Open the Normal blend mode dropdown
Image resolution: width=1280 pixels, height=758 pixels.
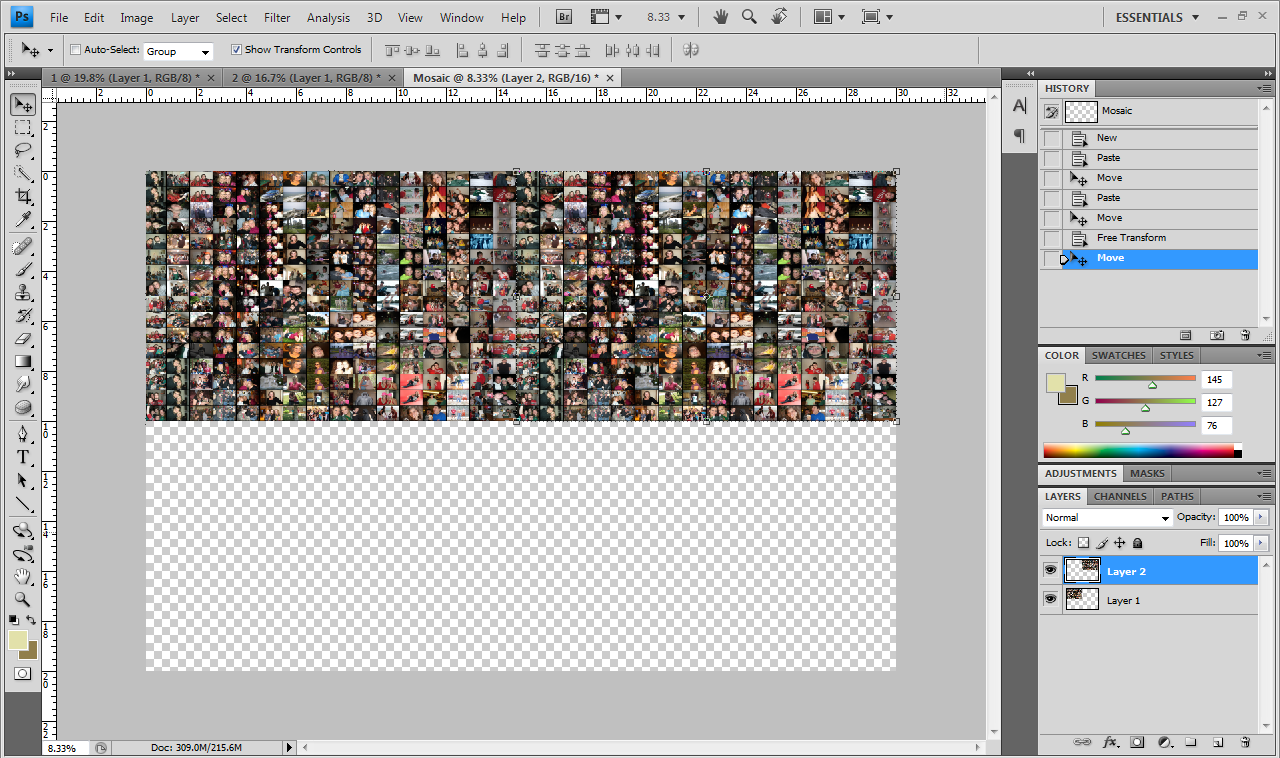[x=1107, y=518]
